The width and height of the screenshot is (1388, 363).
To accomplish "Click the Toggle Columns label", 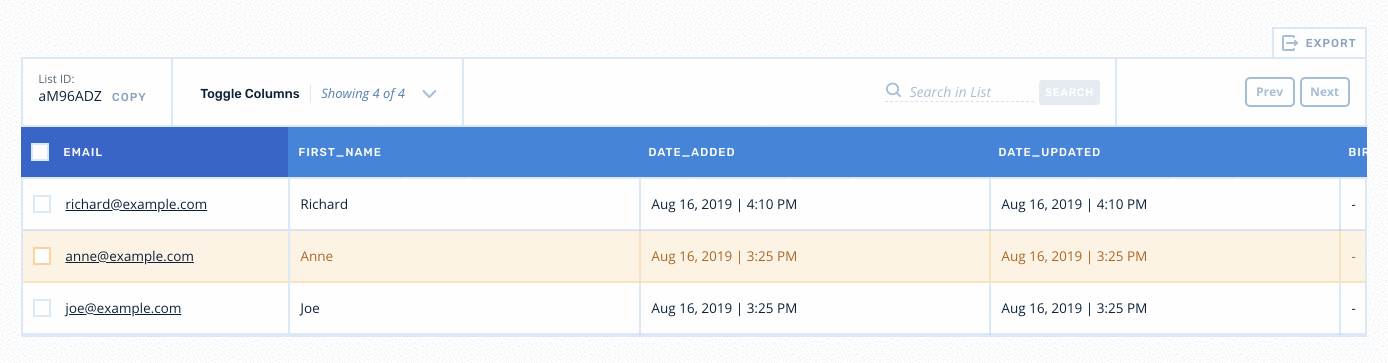I will [x=250, y=94].
